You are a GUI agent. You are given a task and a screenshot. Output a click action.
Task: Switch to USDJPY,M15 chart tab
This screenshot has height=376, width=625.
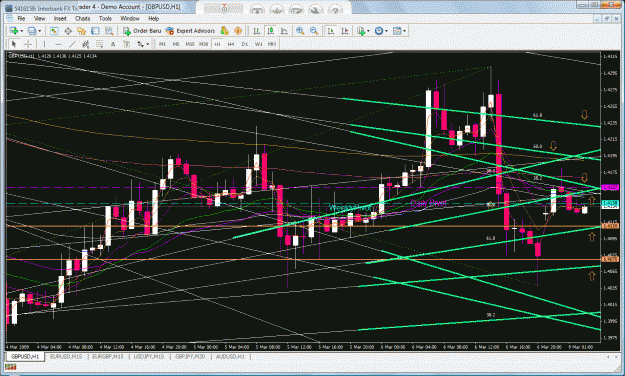pos(149,356)
